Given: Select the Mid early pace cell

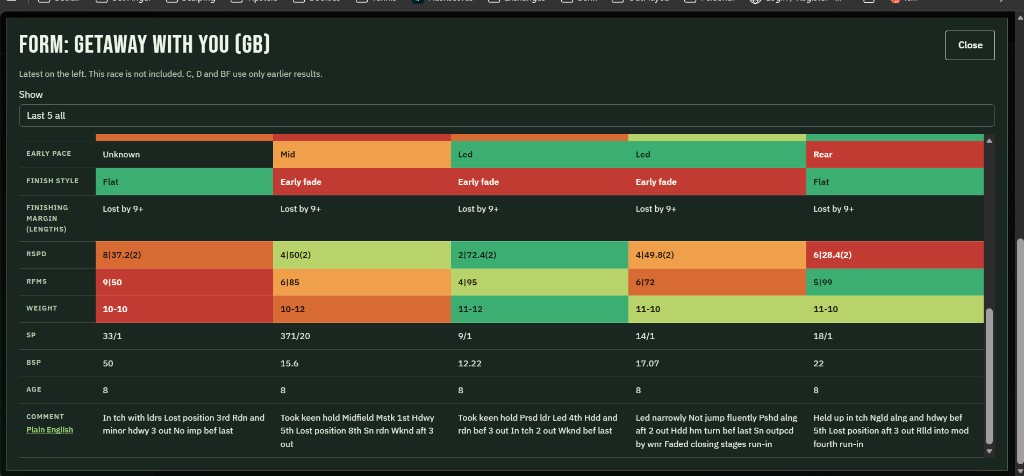Looking at the screenshot, I should coord(362,155).
